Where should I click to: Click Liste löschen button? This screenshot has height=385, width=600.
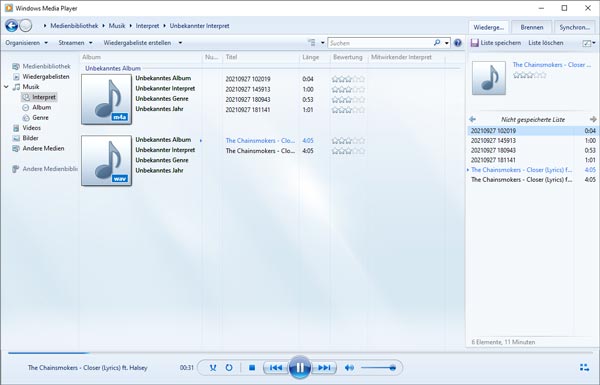[546, 43]
